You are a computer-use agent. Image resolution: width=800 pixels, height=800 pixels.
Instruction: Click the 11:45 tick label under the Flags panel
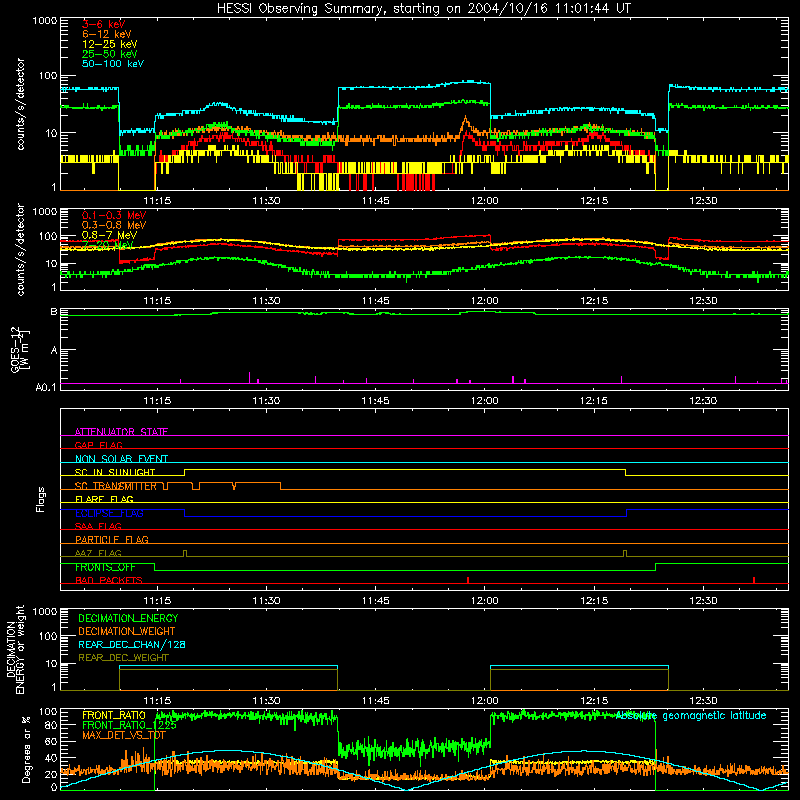tap(376, 601)
